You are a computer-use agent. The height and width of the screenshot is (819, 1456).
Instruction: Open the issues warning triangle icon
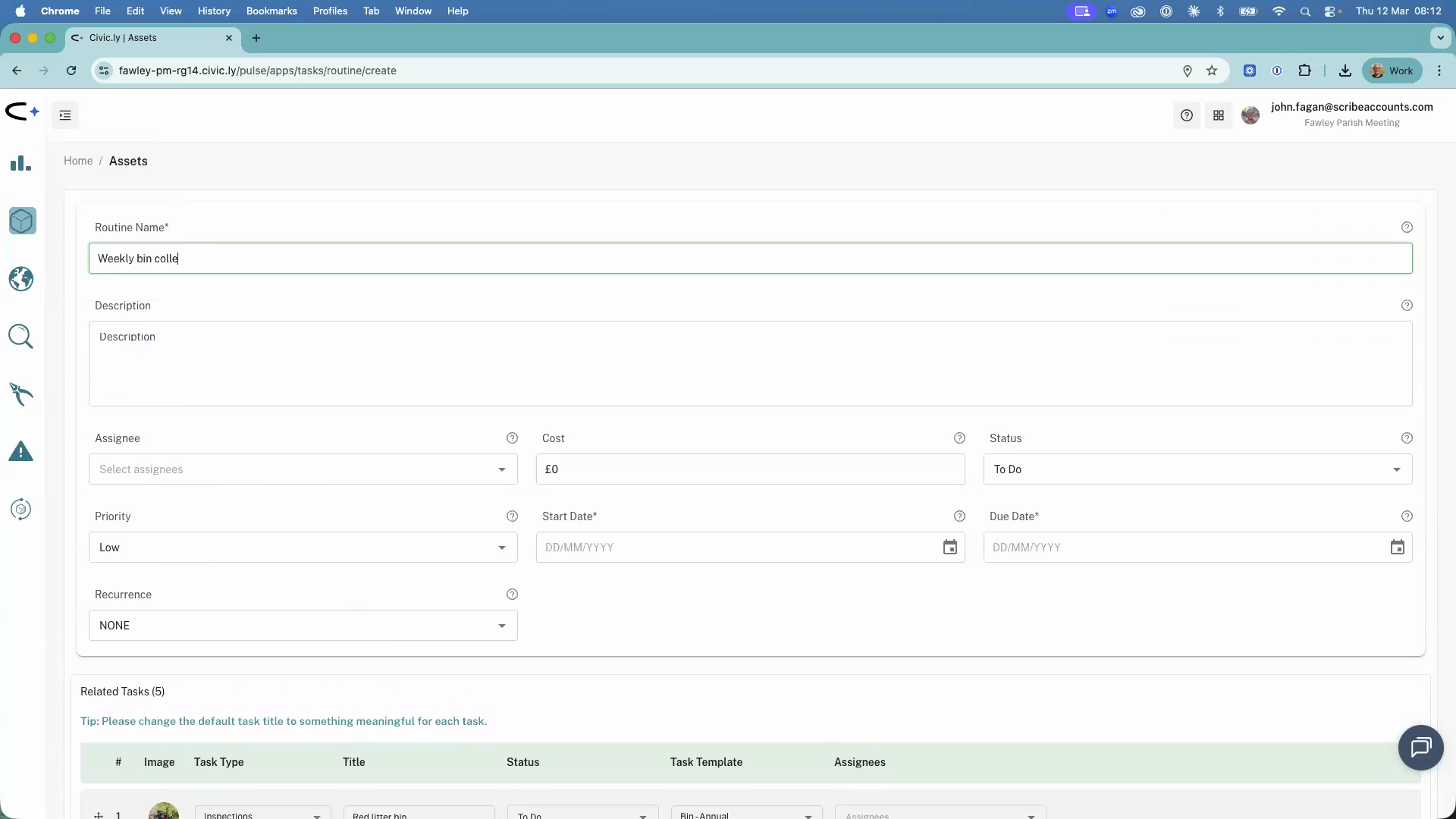pos(20,450)
